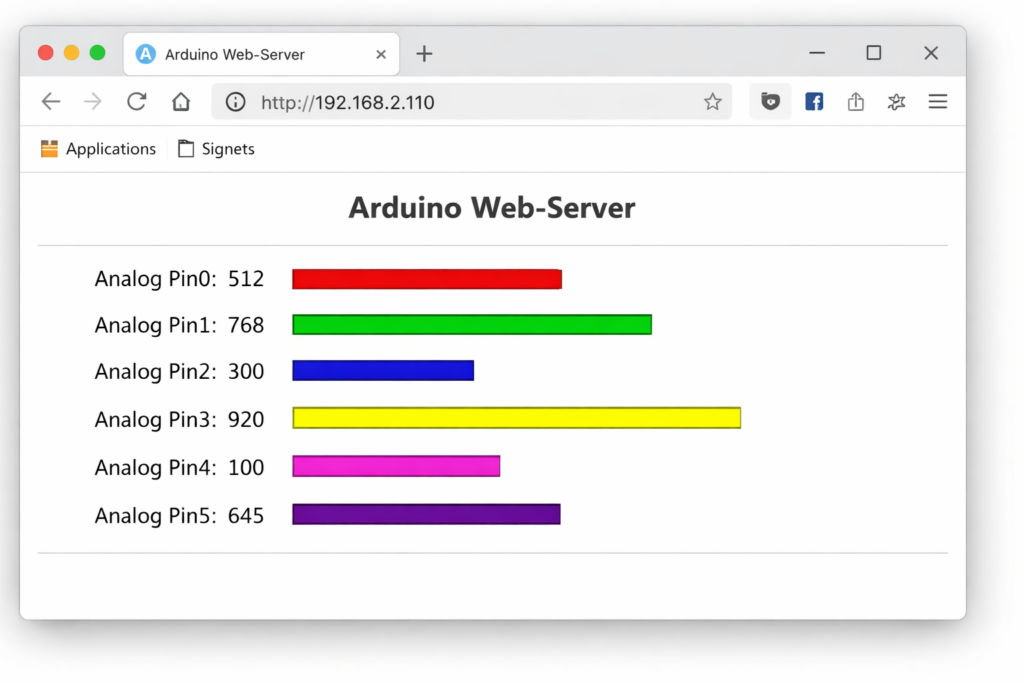
Task: Click the forward navigation arrow
Action: click(x=93, y=102)
